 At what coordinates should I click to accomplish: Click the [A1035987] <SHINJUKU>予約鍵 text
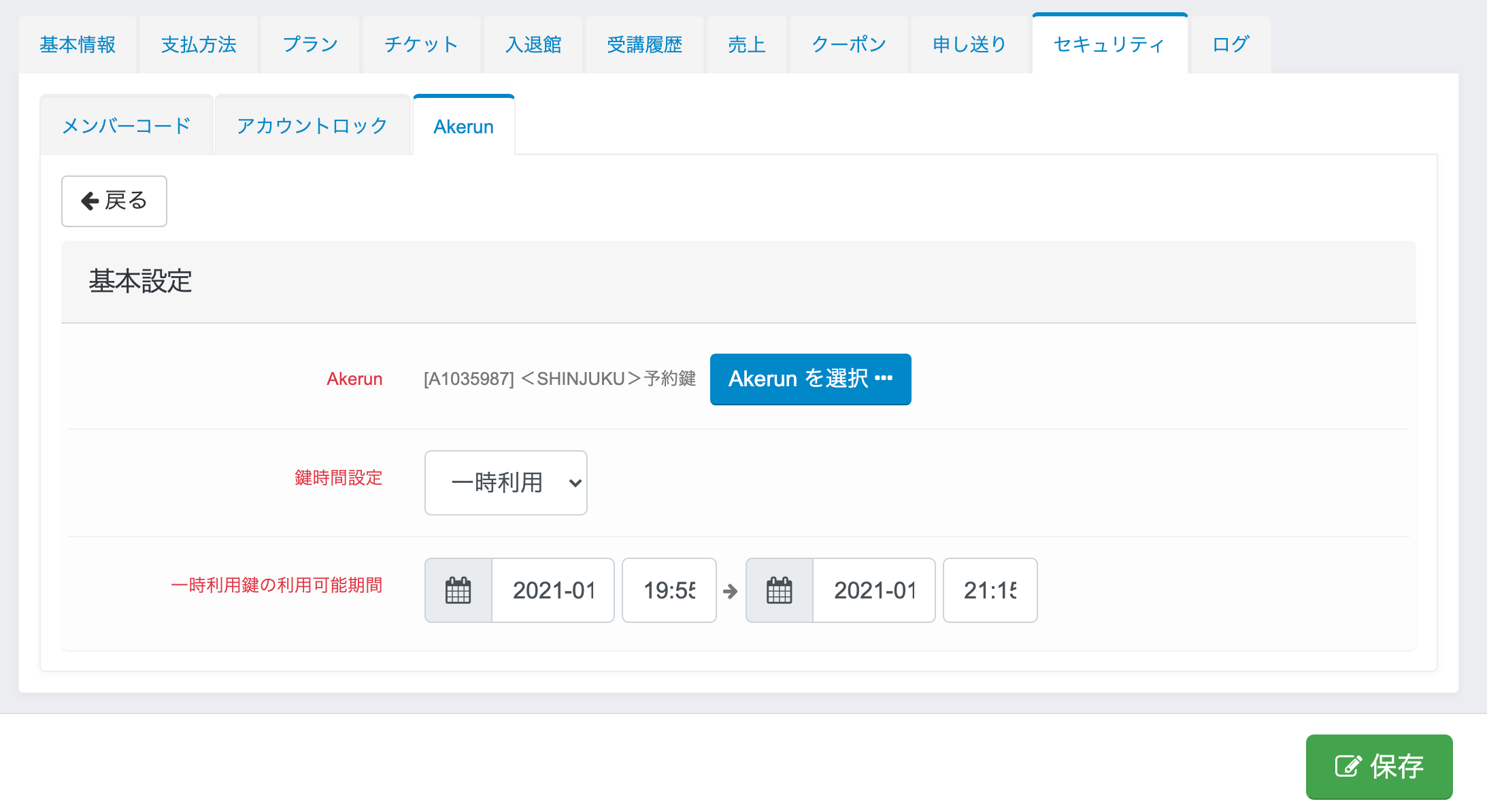560,379
